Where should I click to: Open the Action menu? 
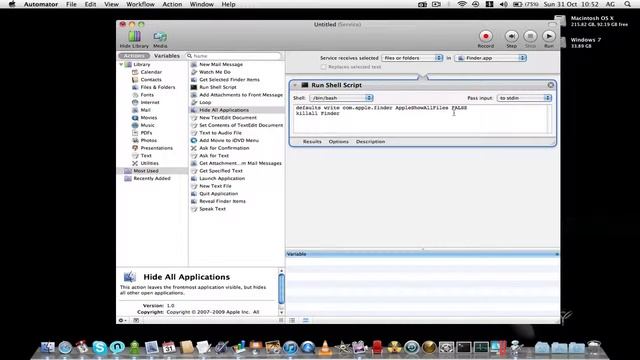[172, 4]
